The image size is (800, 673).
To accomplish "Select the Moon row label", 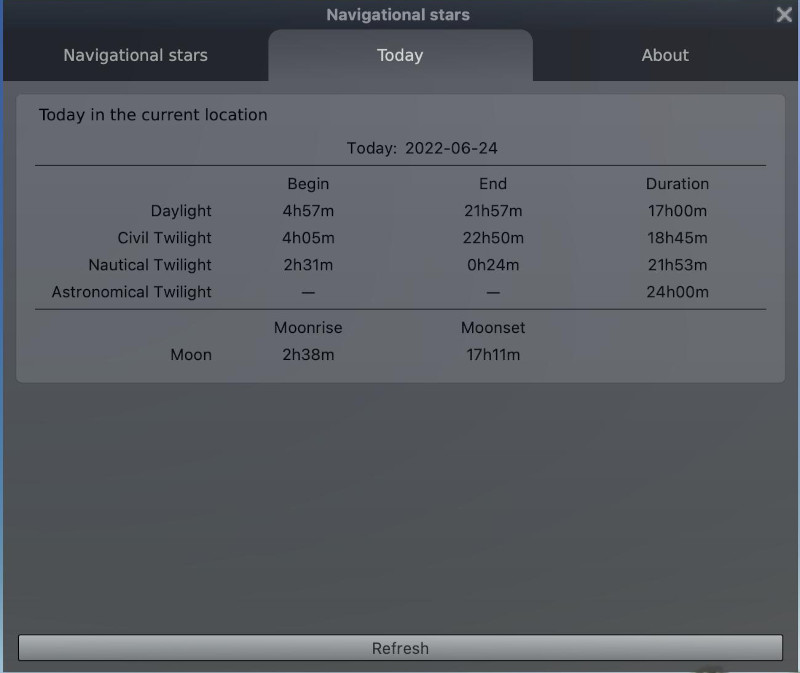I will point(190,355).
